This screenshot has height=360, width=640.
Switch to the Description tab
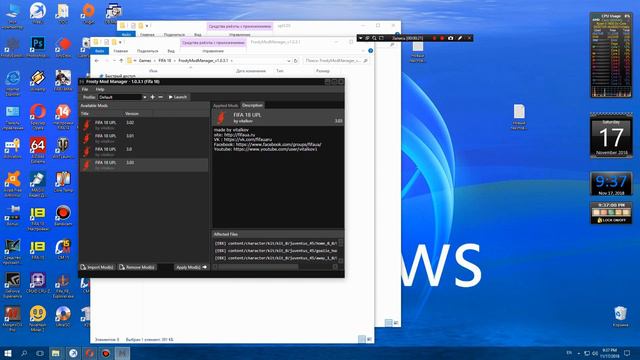252,105
